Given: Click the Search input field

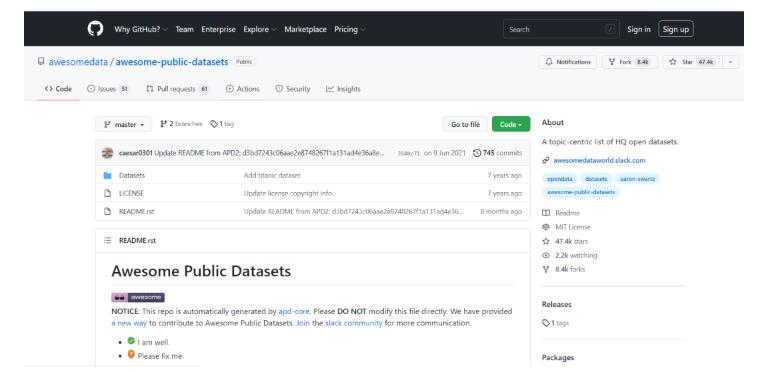Looking at the screenshot, I should click(x=561, y=29).
